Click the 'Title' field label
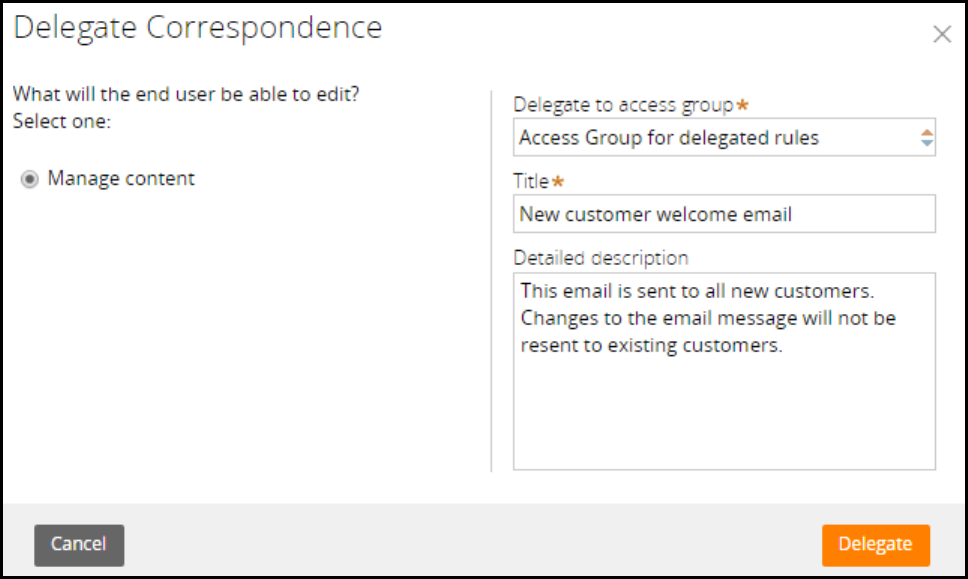Image resolution: width=968 pixels, height=579 pixels. point(530,181)
